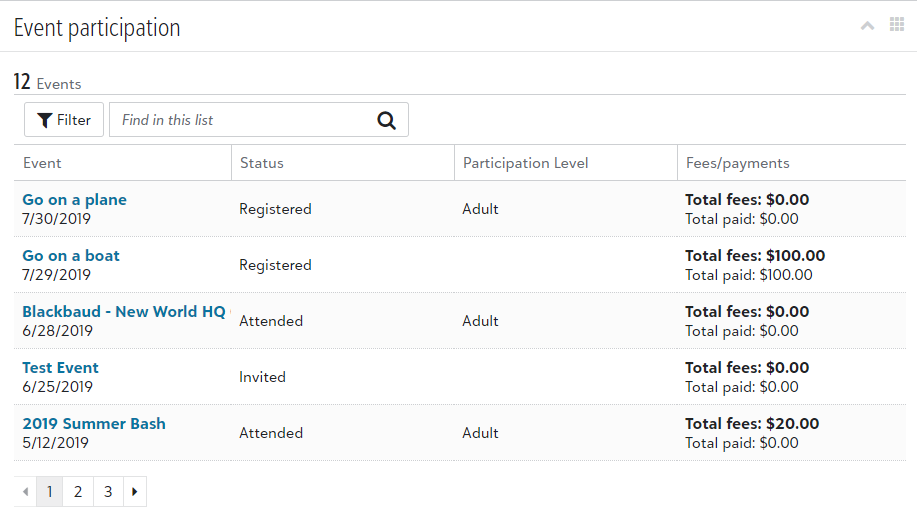
Task: Open the Go on a boat event
Action: click(x=71, y=256)
